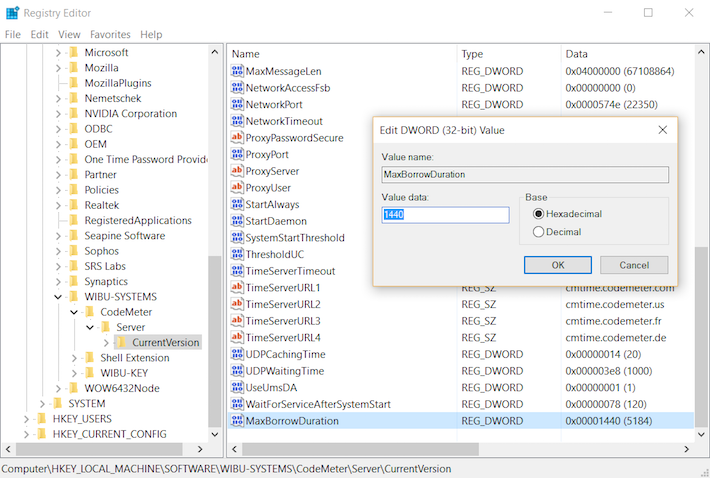Click the Registry Editor title bar icon
The width and height of the screenshot is (710, 478).
[12, 13]
